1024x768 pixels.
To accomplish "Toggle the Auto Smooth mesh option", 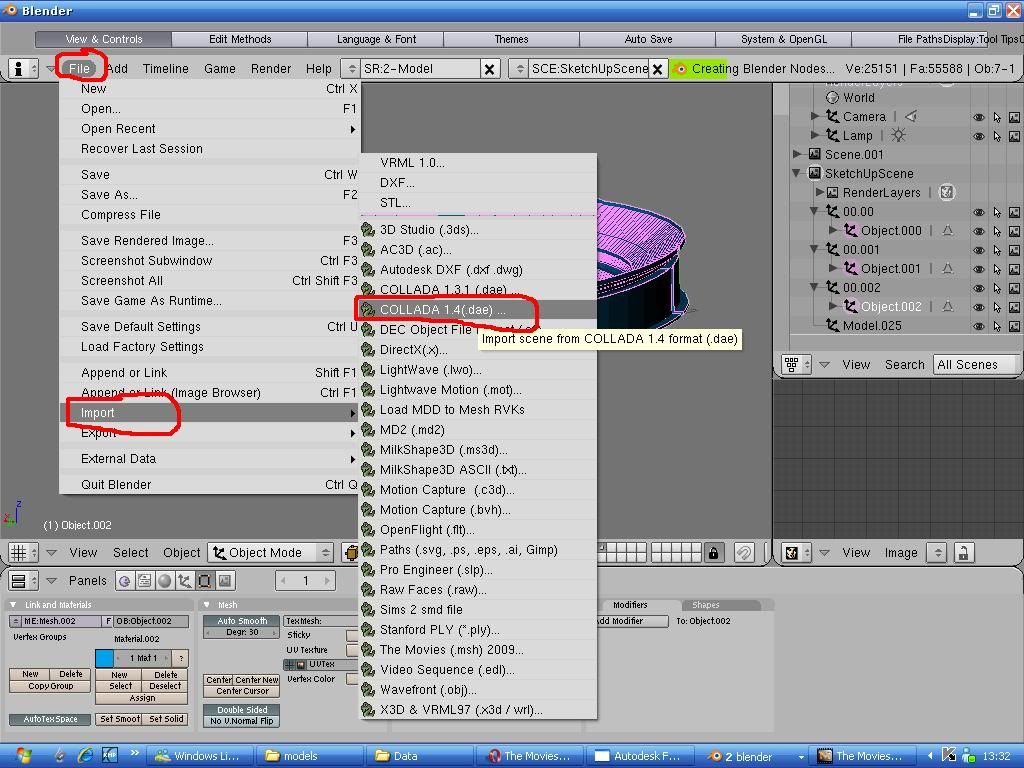I will (242, 621).
